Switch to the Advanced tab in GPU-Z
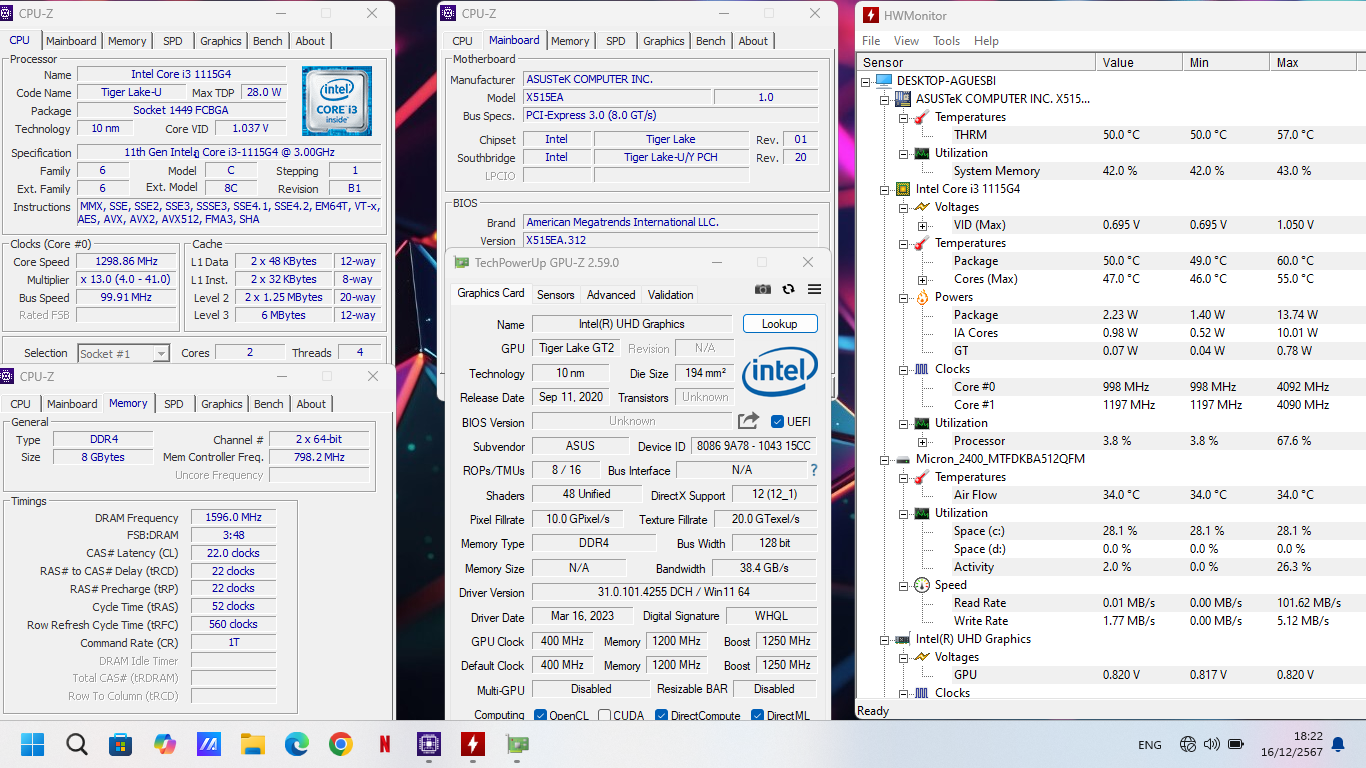Screen dimensions: 1366x768 [x=611, y=295]
